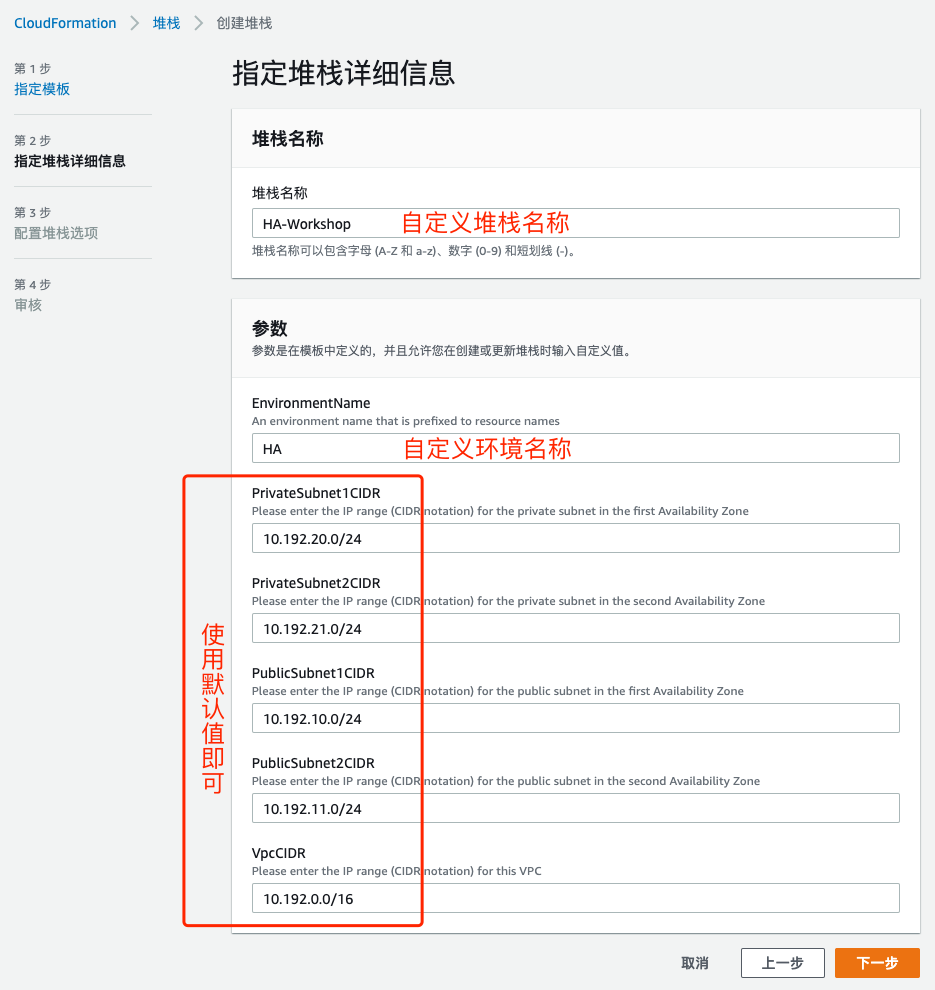Screen dimensions: 935x990
Task: Navigate to 堆栈 via breadcrumb
Action: point(166,22)
